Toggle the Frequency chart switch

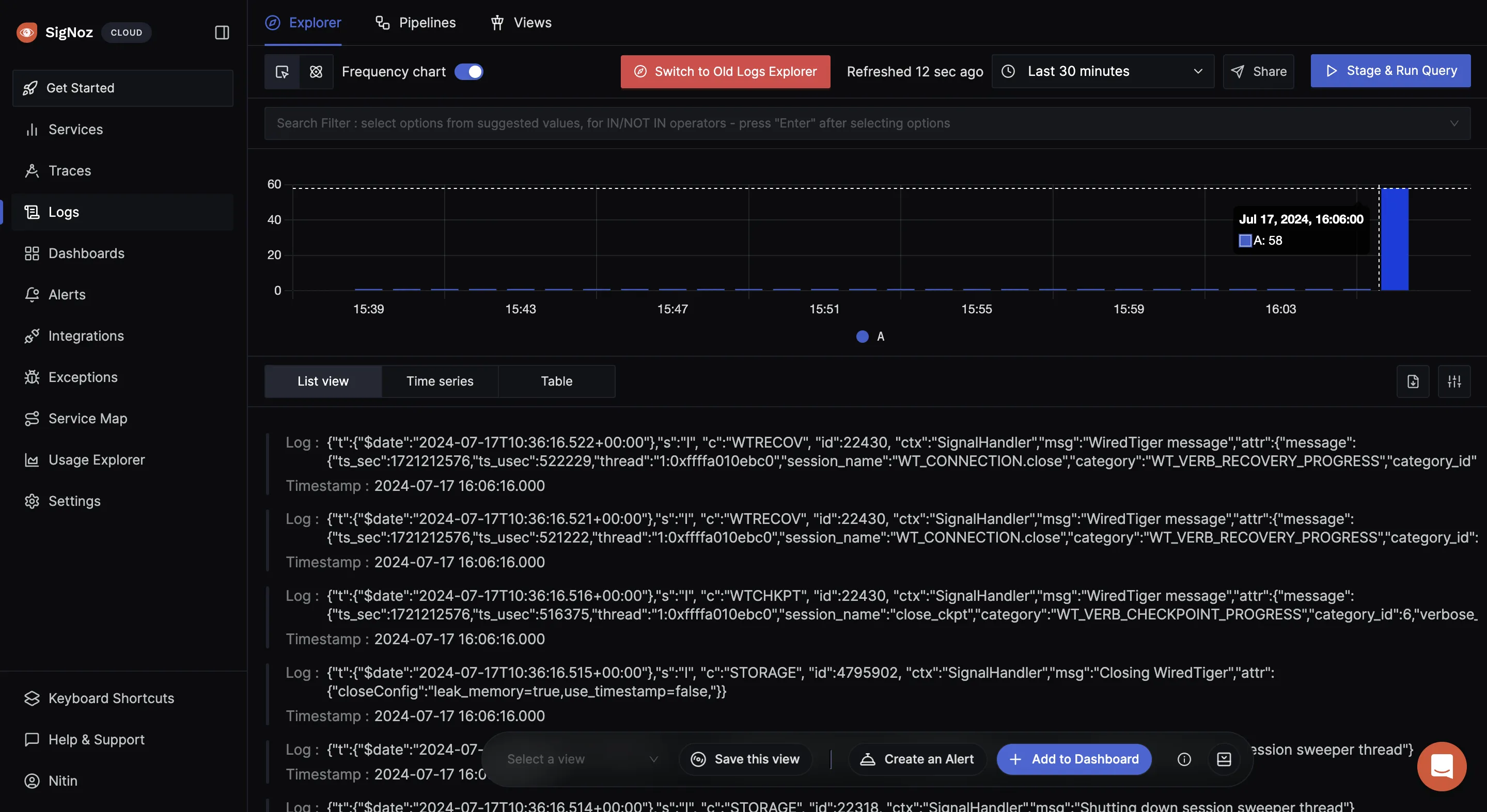click(469, 72)
